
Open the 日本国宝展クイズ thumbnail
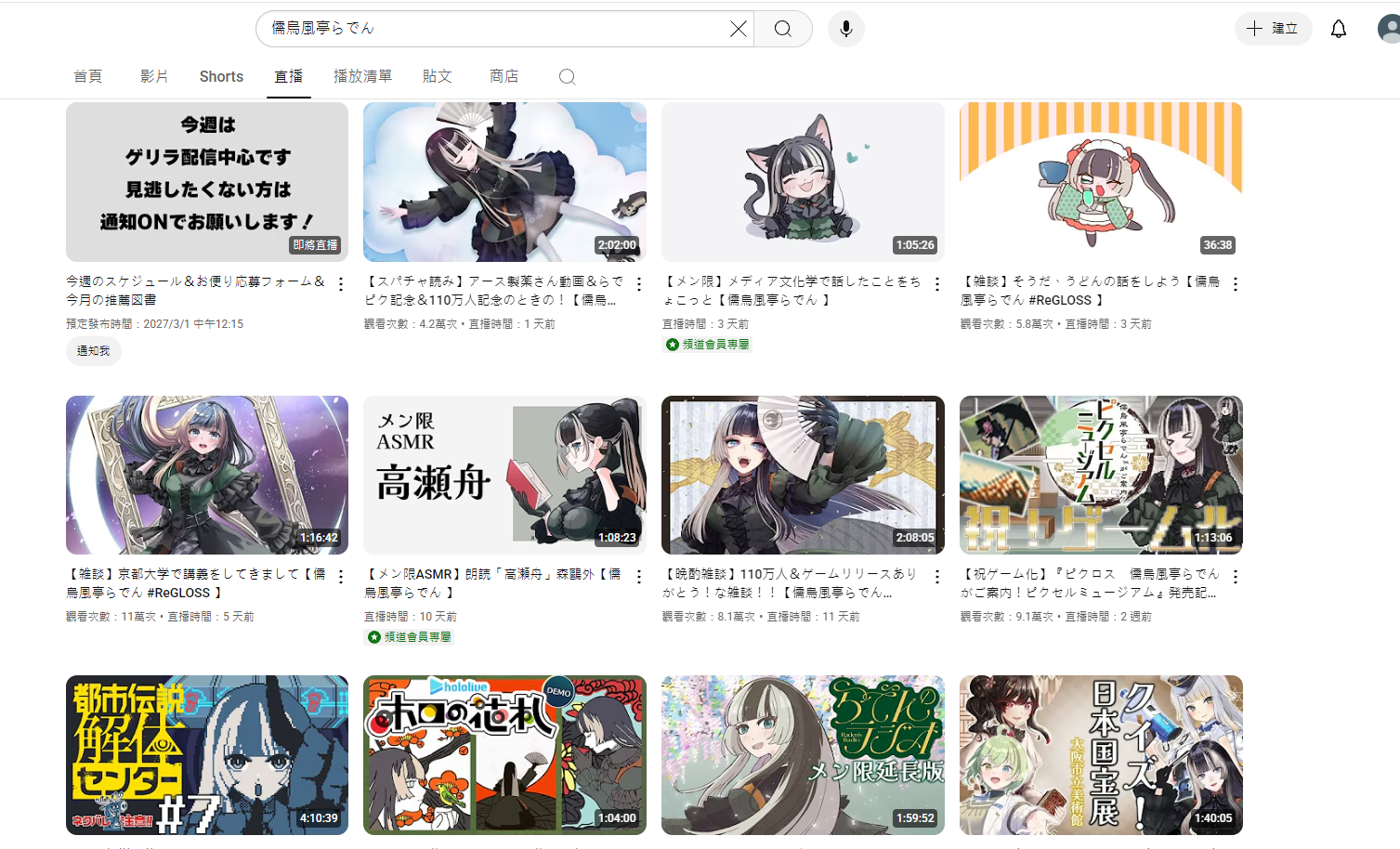[x=1101, y=755]
